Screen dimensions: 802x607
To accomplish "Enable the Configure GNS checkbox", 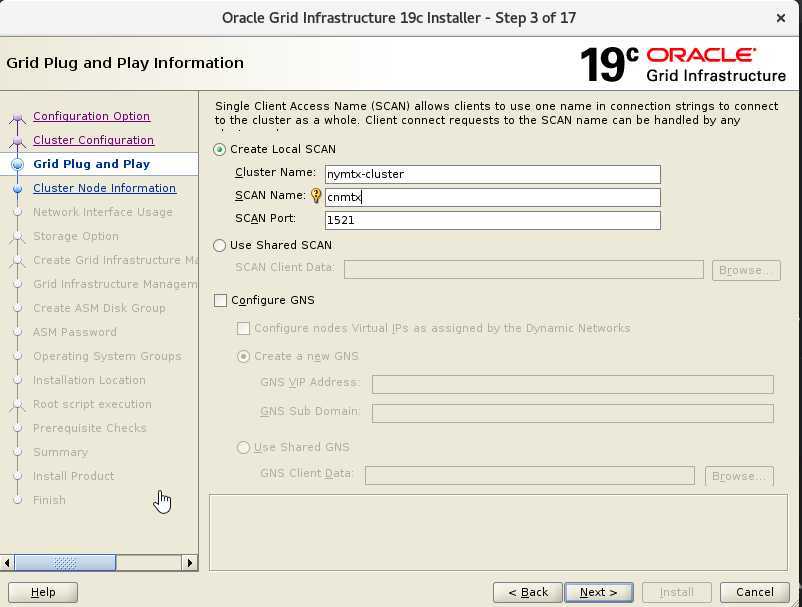I will coord(220,300).
